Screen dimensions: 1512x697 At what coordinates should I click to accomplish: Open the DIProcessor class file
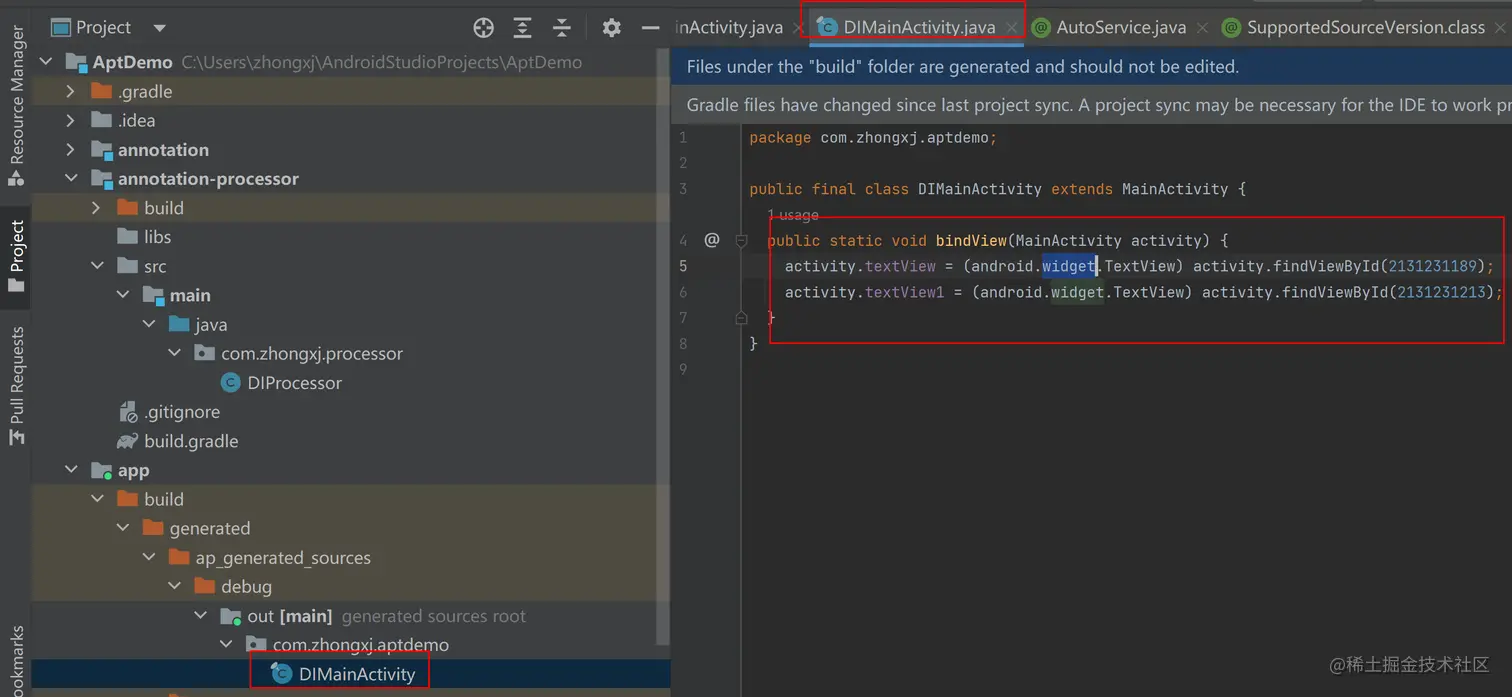pyautogui.click(x=294, y=383)
